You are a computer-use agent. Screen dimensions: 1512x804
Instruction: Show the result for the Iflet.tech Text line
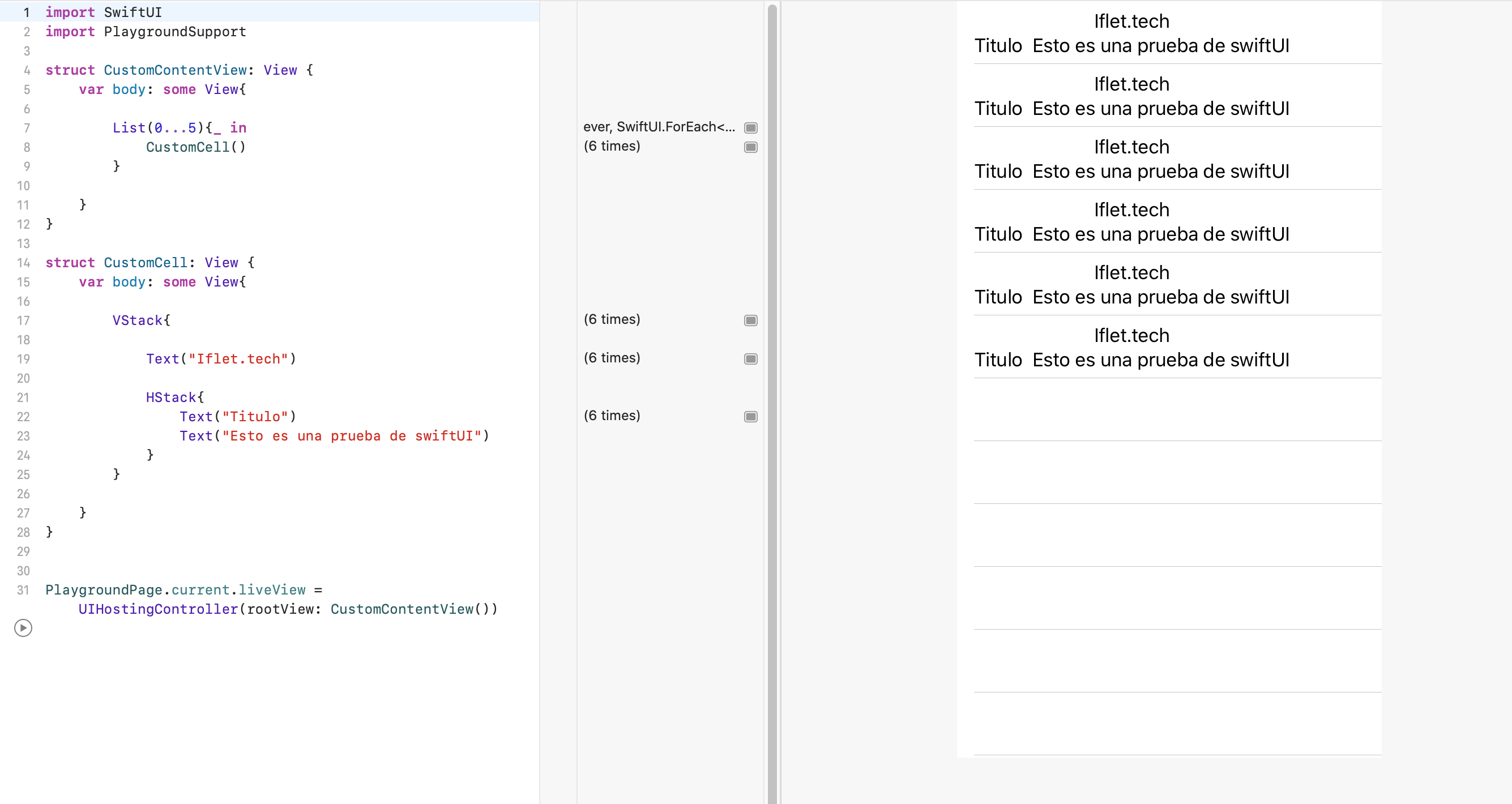pos(751,359)
